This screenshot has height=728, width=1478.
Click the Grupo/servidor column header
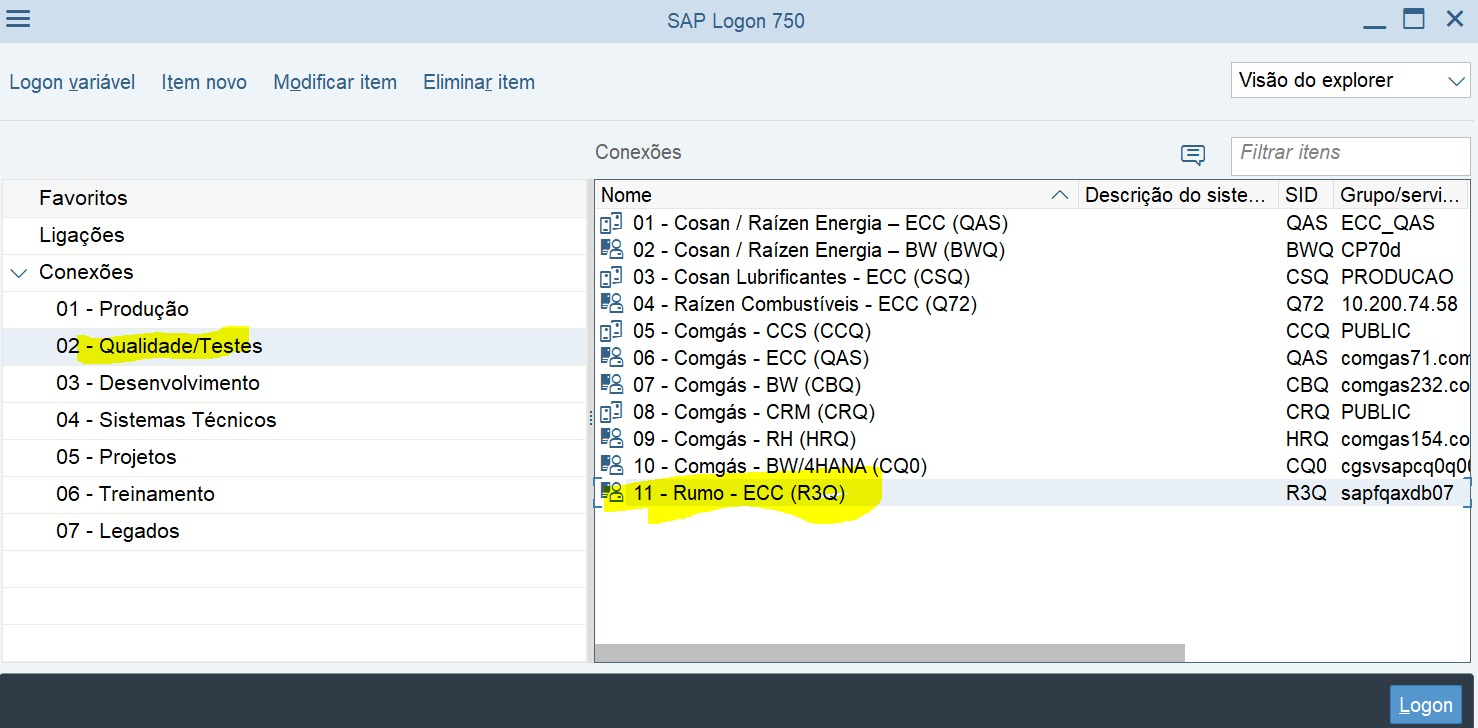[1402, 195]
